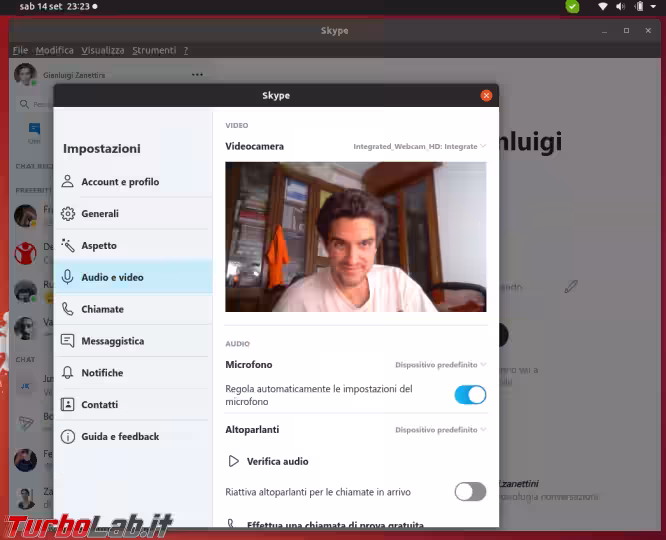Click the info icon beside Guida e feedback
The image size is (666, 540).
pyautogui.click(x=68, y=437)
